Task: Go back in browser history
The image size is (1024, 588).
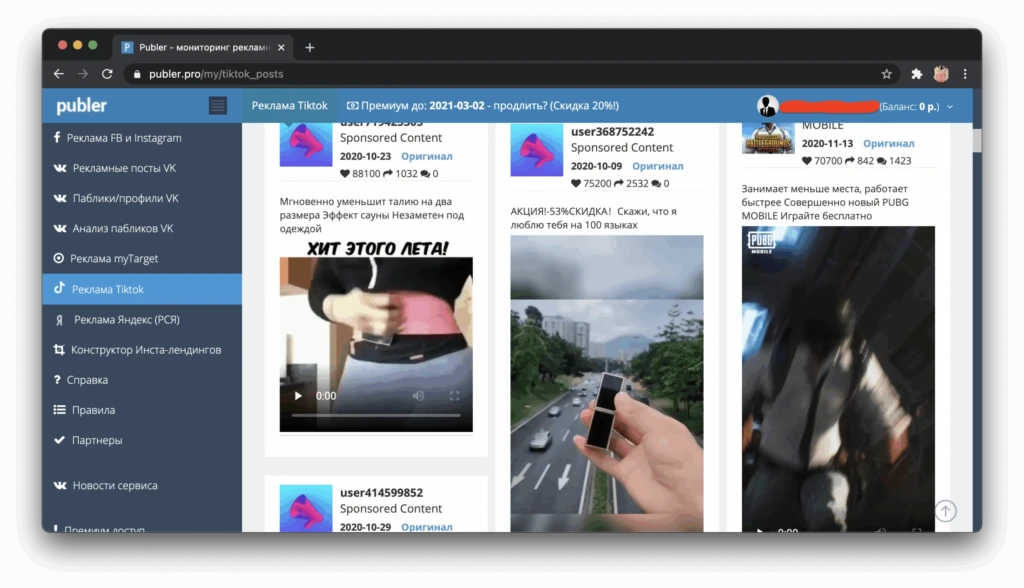Action: 59,74
